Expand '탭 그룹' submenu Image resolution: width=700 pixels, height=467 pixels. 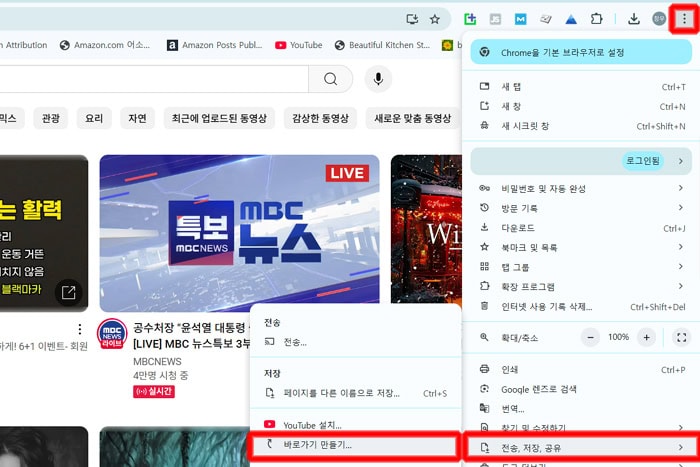tap(581, 267)
